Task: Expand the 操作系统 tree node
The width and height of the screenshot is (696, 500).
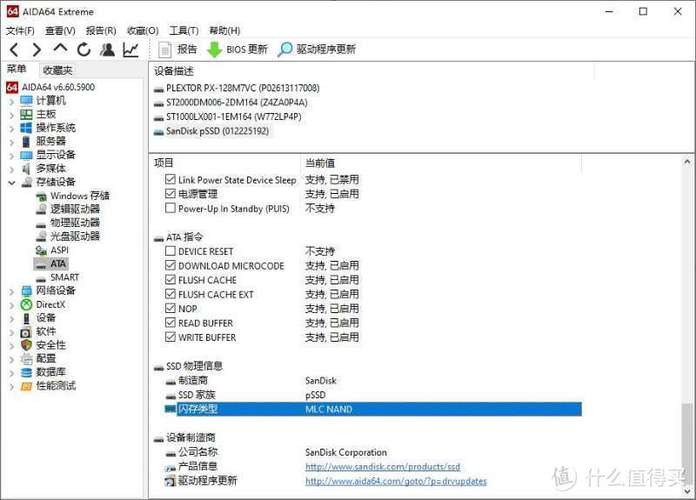Action: click(12, 128)
